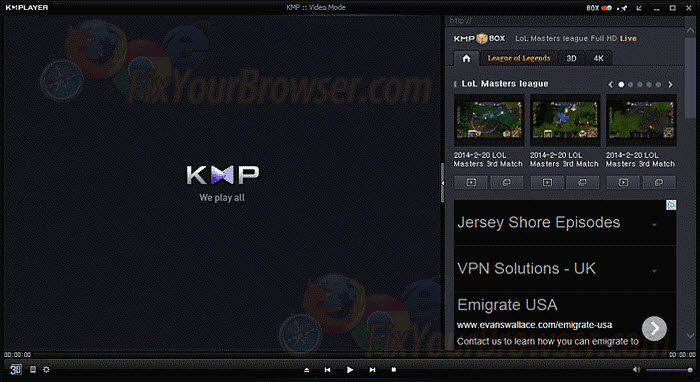
Task: Collapse the BOX side panel using the divider arrow
Action: pyautogui.click(x=442, y=183)
